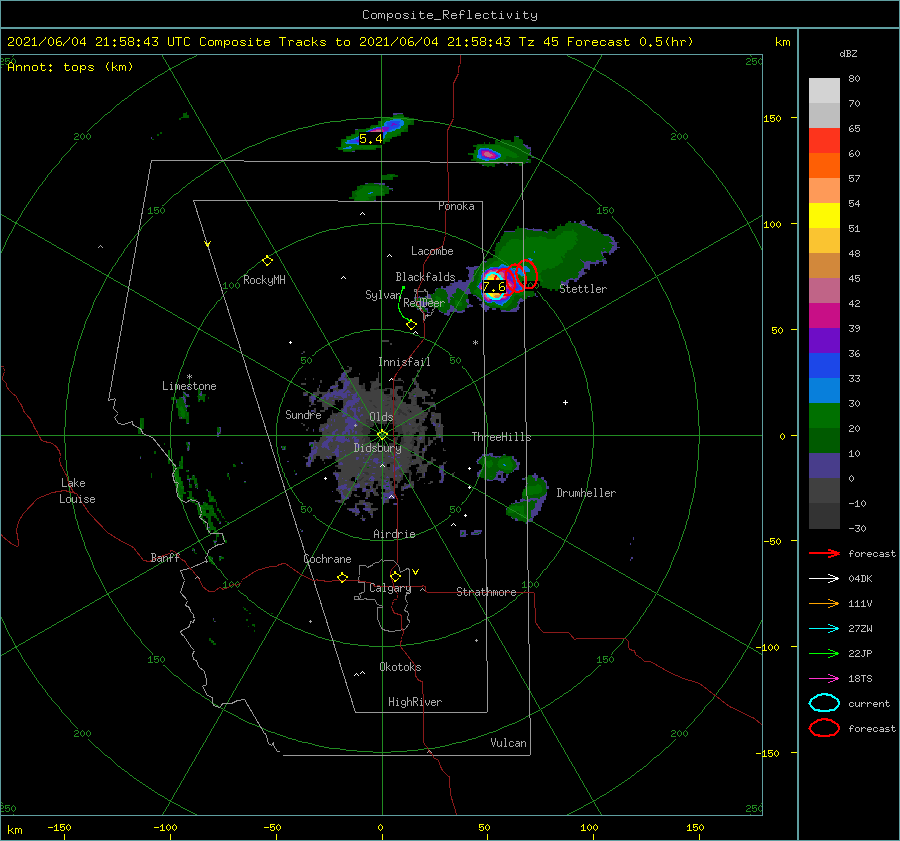Click the km unit label at top right
This screenshot has height=841, width=900.
tap(782, 42)
